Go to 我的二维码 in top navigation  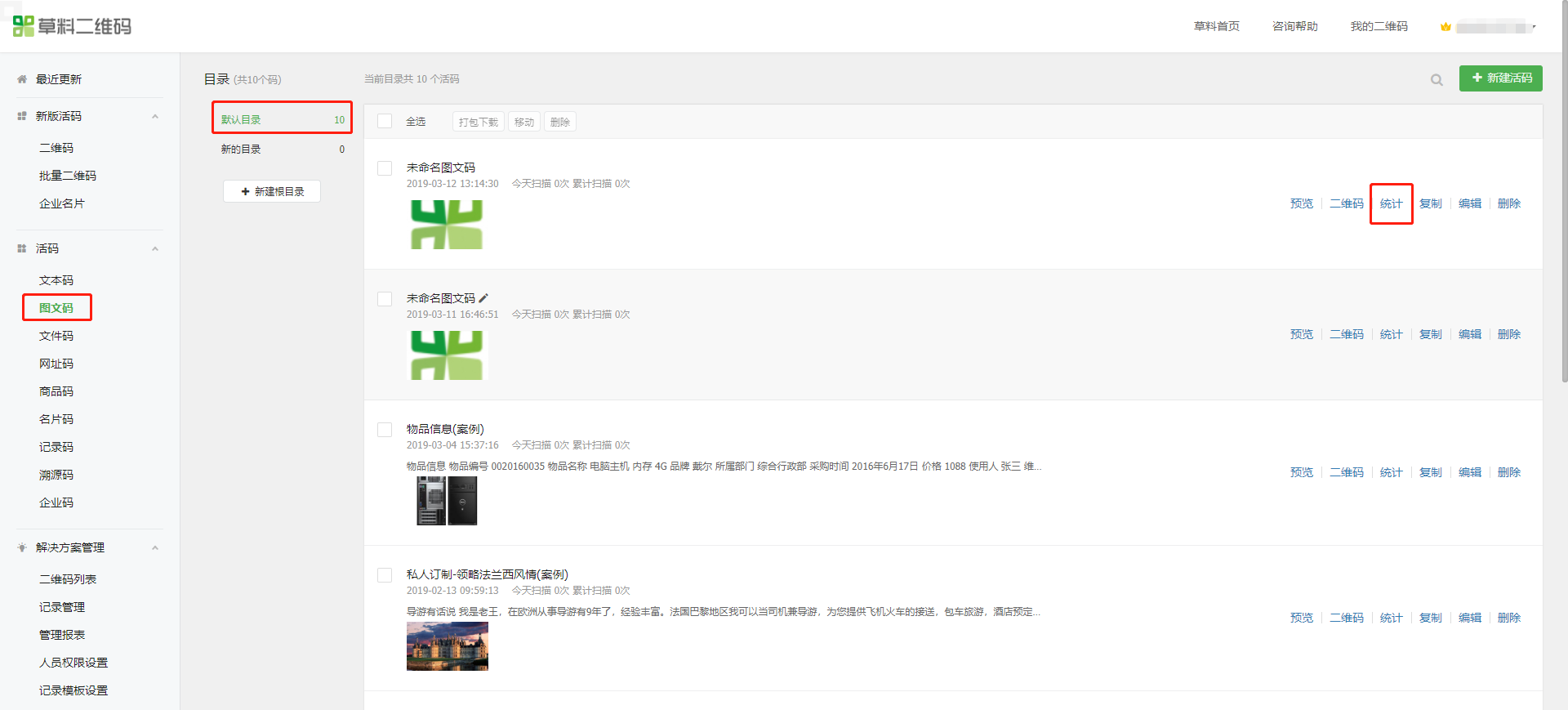(1379, 26)
